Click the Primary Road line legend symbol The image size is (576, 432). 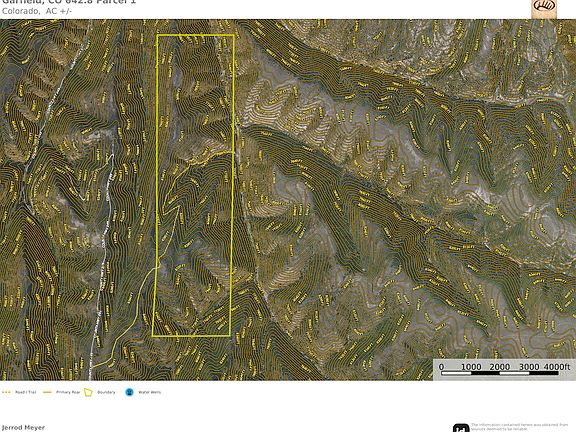pyautogui.click(x=47, y=392)
